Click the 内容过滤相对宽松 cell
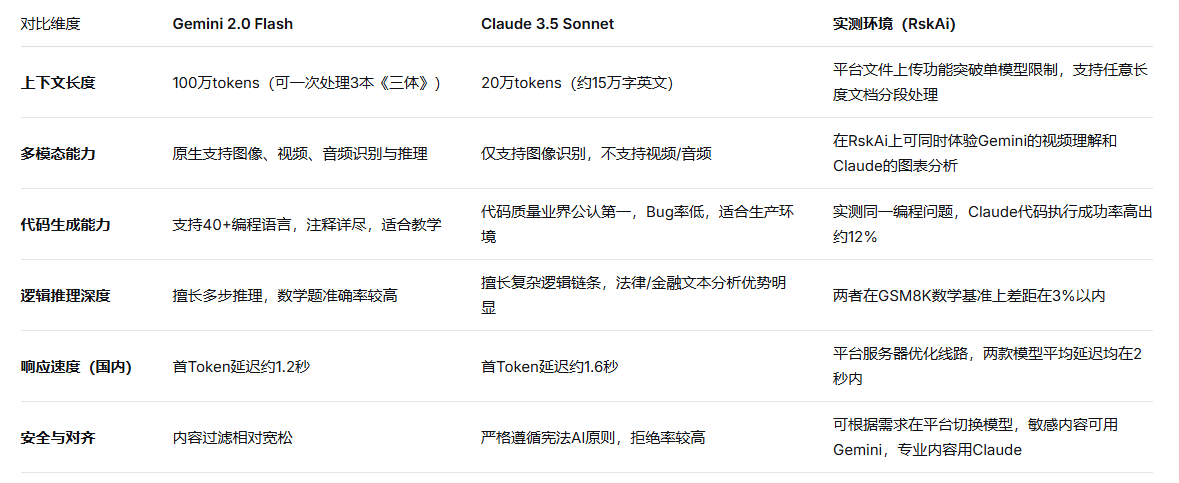1179x483 pixels. 233,438
